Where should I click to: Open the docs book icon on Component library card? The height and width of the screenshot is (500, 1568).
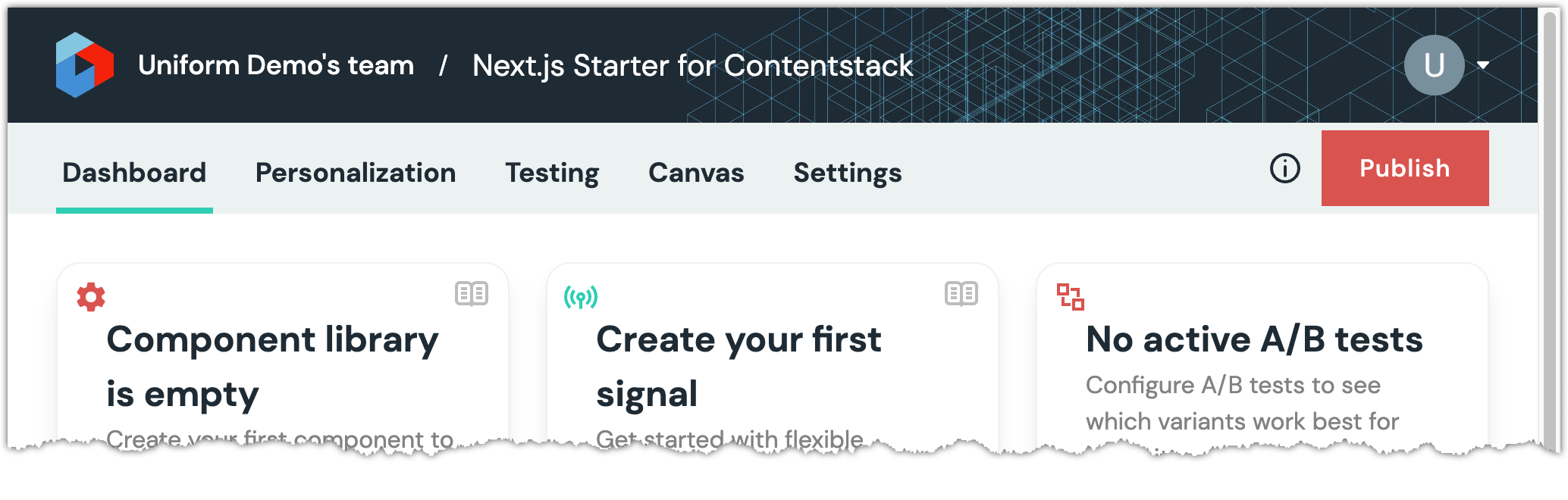tap(471, 293)
